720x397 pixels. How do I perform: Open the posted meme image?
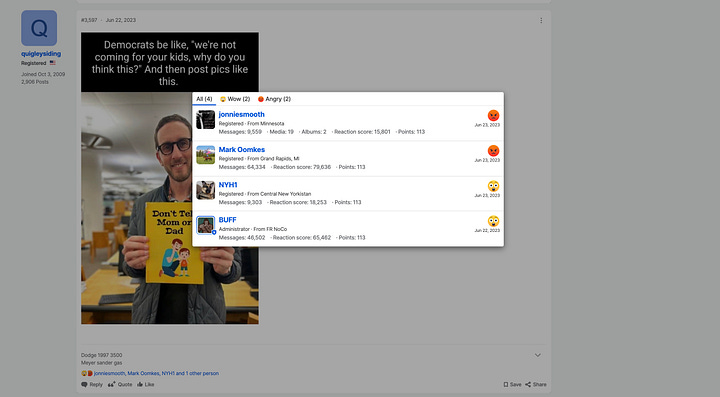[x=170, y=178]
